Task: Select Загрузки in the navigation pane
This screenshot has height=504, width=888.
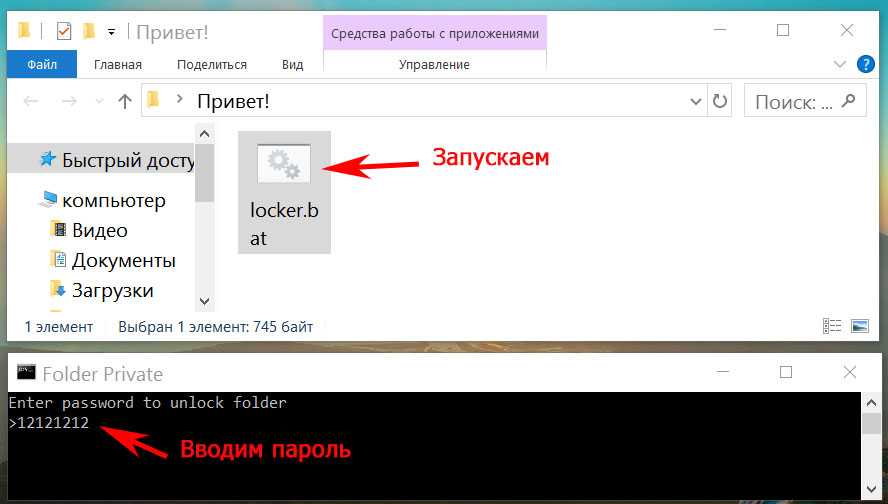Action: pyautogui.click(x=112, y=291)
